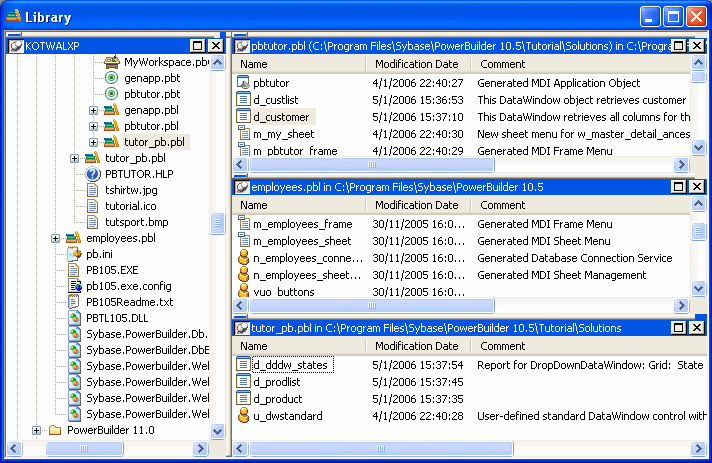Click tree pane vertical scrollbar down arrow
The image size is (712, 463).
tap(218, 431)
